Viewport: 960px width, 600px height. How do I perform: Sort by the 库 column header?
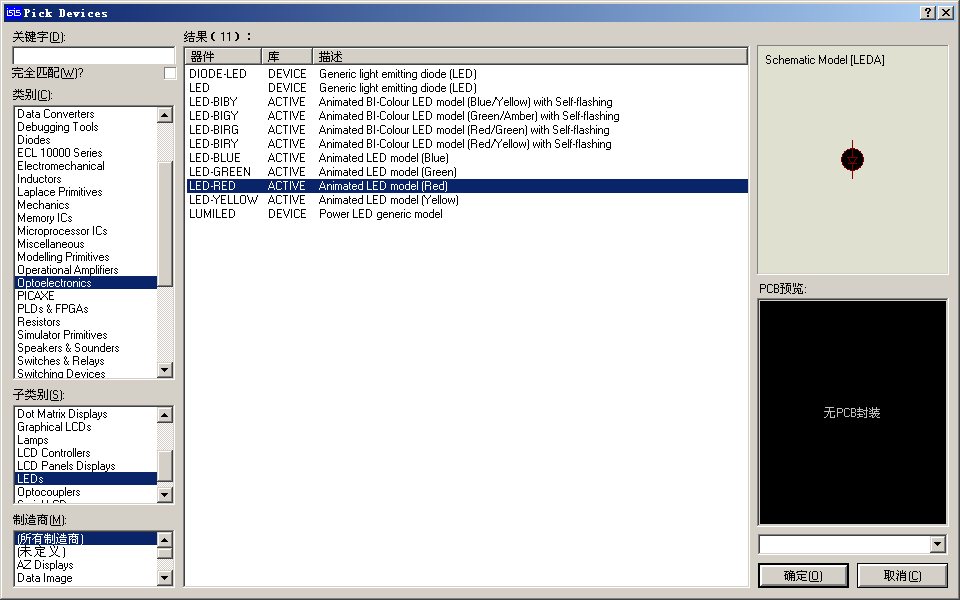pyautogui.click(x=287, y=56)
